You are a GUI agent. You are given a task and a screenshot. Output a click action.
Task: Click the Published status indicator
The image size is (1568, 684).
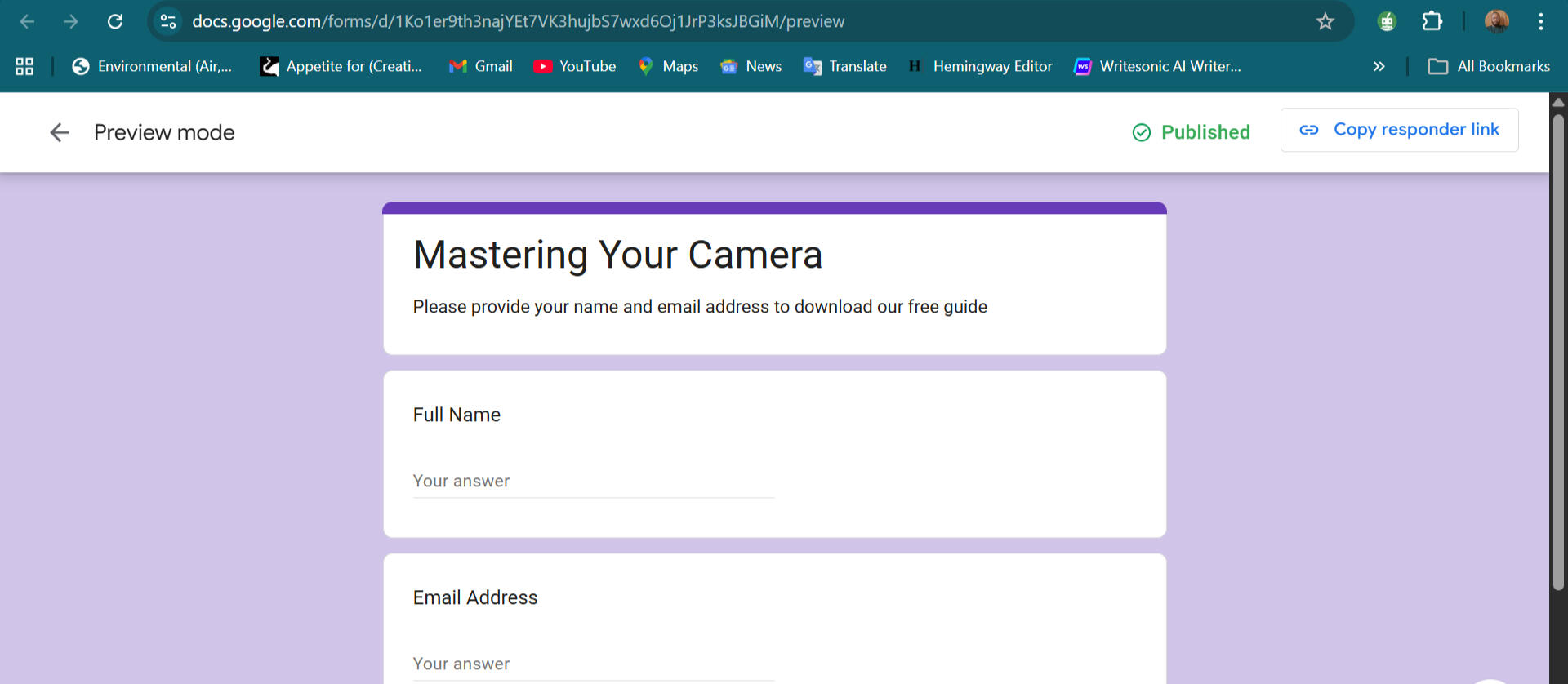click(x=1192, y=132)
